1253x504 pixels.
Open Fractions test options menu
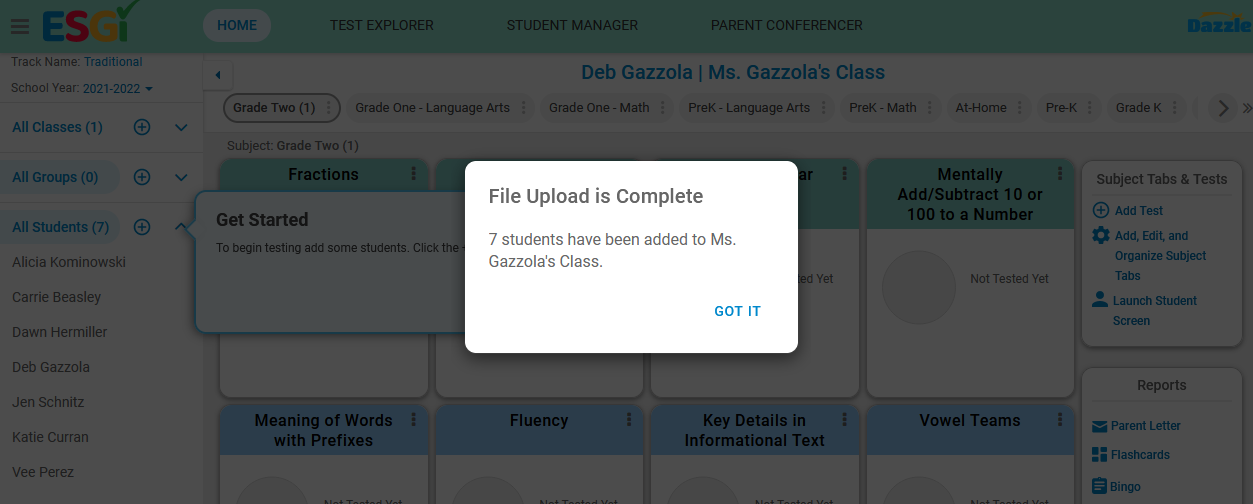[414, 174]
